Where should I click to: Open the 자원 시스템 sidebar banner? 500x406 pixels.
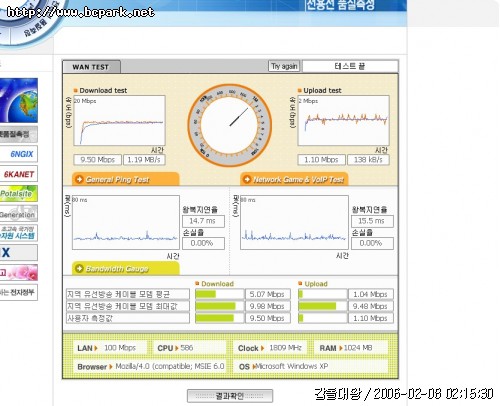pos(19,233)
